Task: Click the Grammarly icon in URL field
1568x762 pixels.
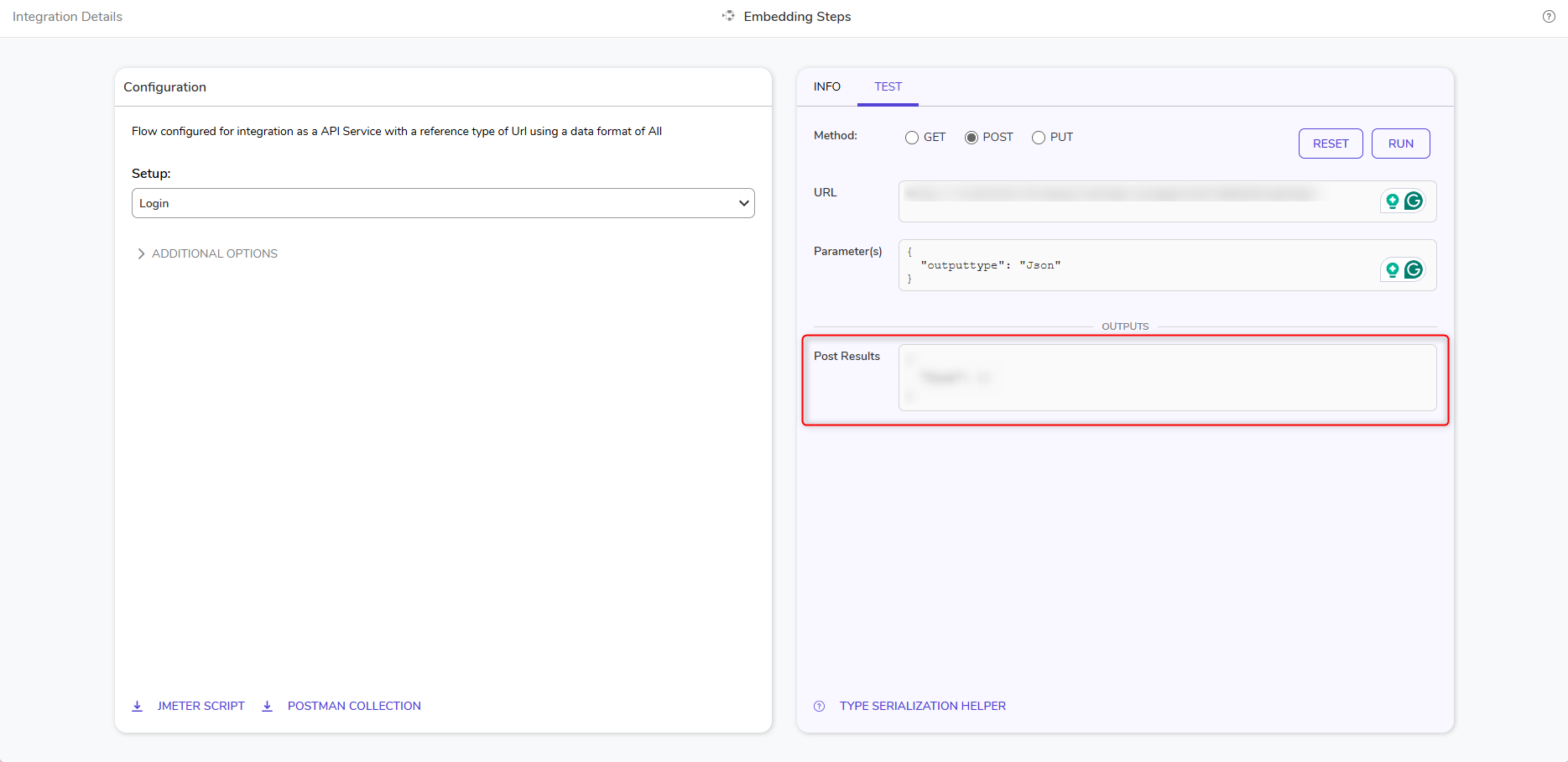Action: (1414, 201)
